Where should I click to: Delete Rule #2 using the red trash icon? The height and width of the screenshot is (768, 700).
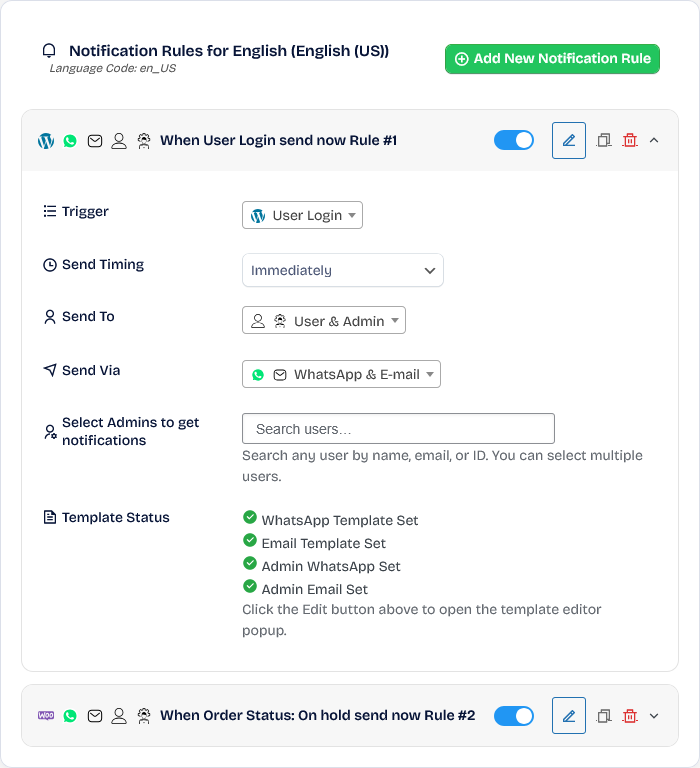[630, 716]
